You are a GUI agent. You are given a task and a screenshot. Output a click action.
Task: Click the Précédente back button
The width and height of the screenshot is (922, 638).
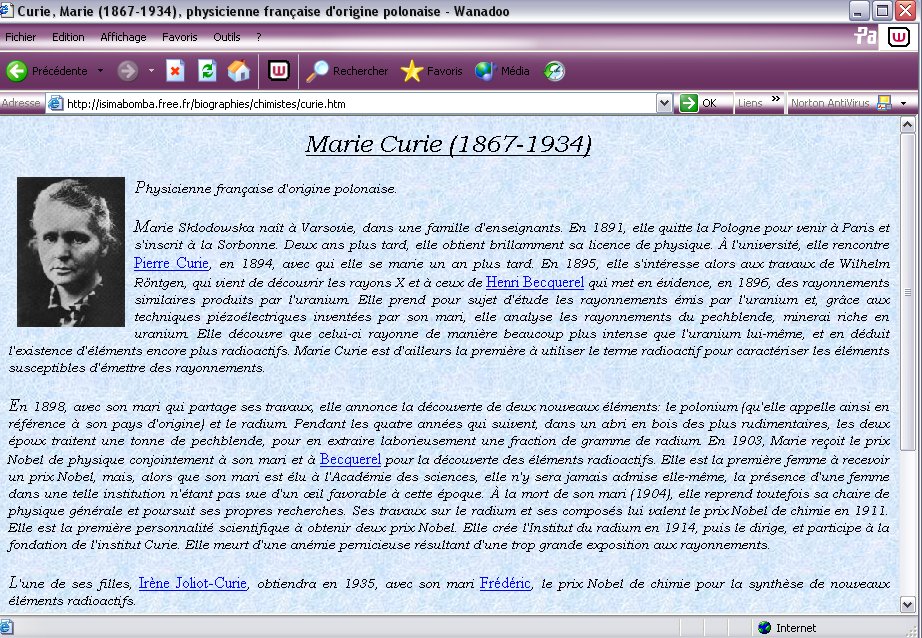tap(46, 71)
